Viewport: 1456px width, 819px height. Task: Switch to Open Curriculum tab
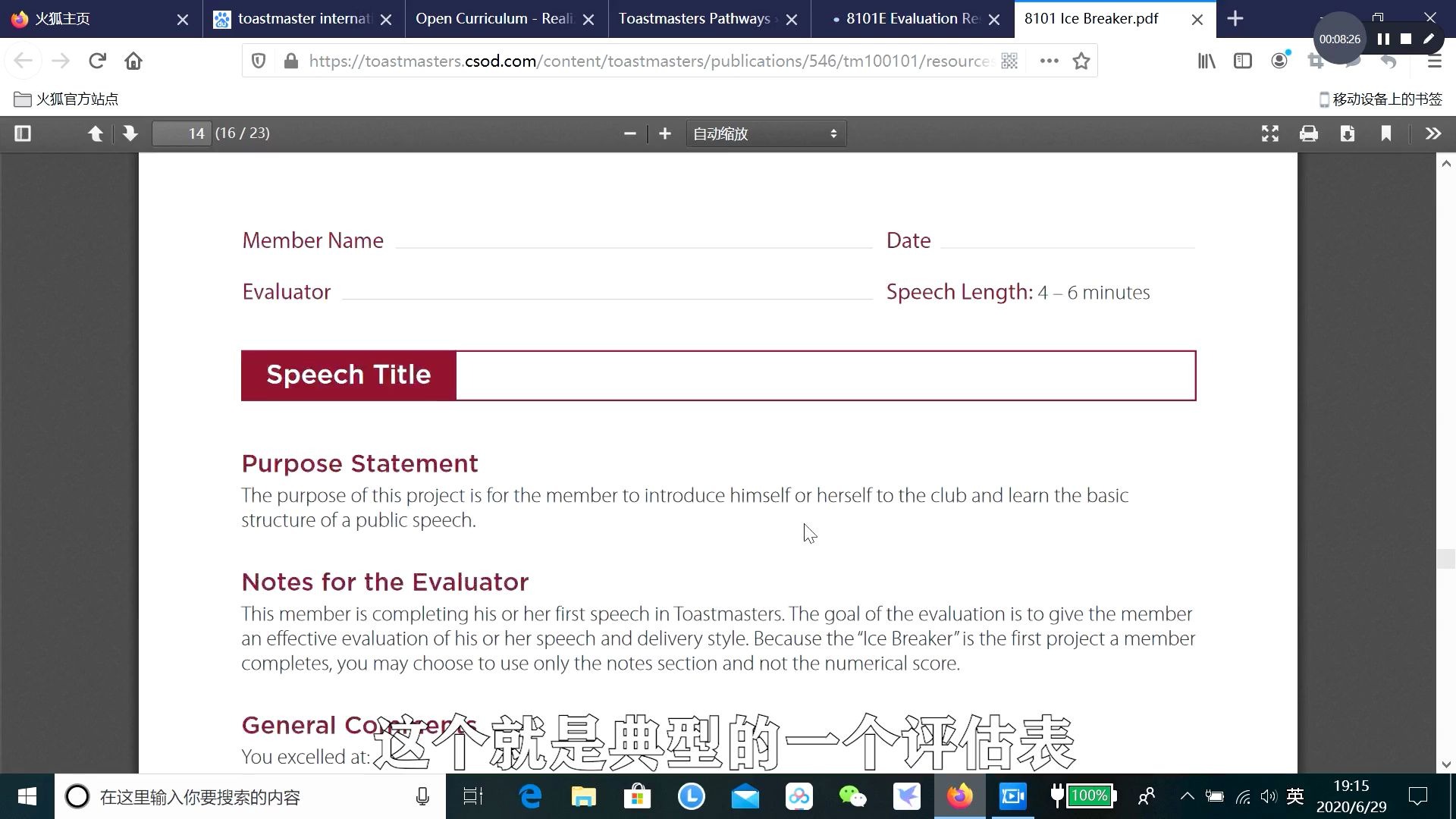[x=493, y=19]
